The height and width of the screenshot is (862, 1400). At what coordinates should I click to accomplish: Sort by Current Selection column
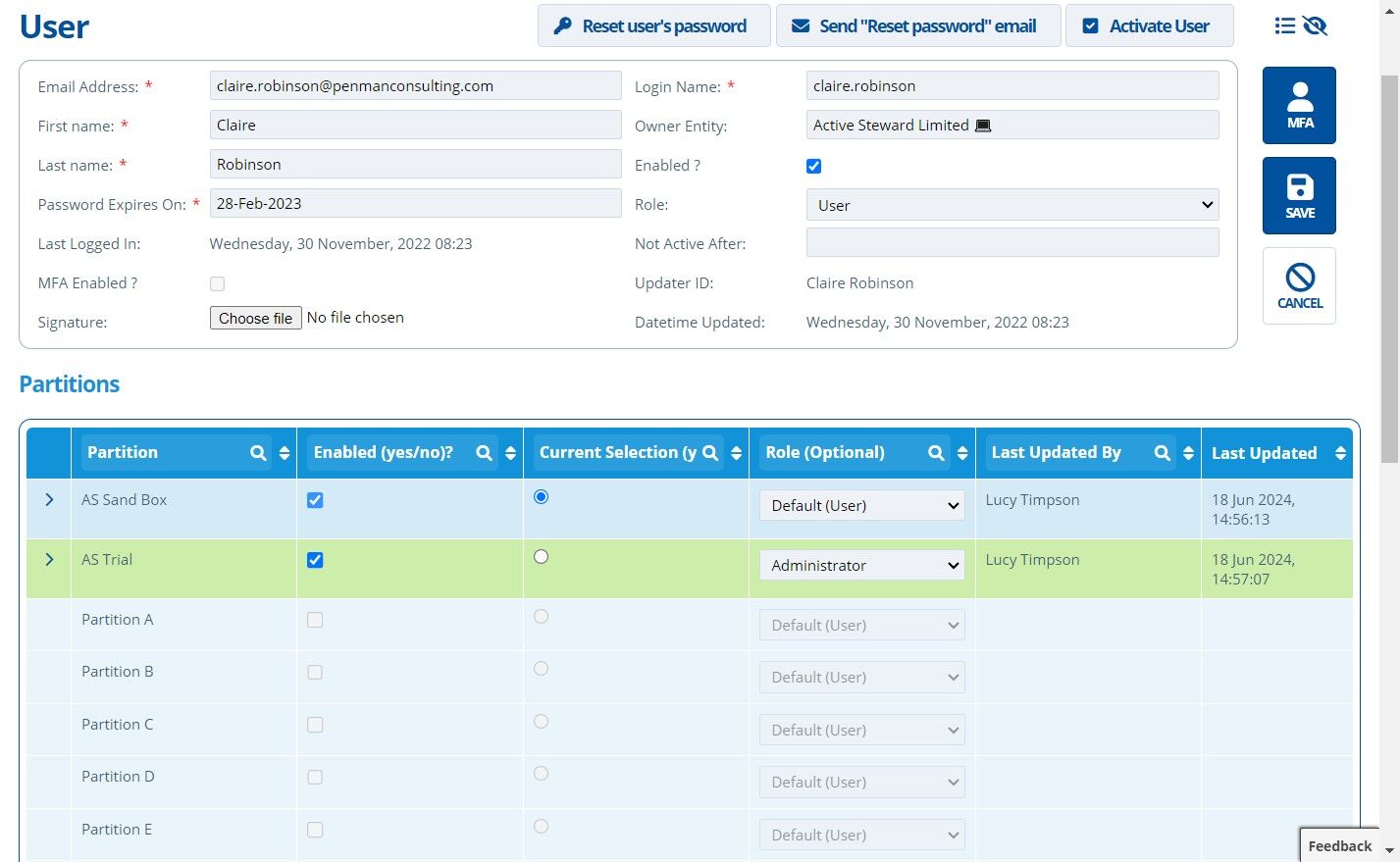[x=737, y=453]
